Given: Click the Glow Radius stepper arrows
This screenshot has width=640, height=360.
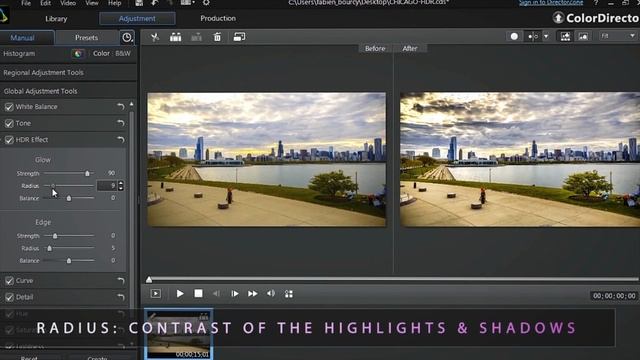Looking at the screenshot, I should [x=121, y=186].
